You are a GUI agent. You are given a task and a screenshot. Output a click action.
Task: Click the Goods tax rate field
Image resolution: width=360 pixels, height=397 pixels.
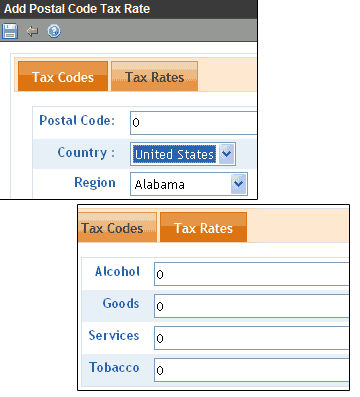tap(251, 306)
